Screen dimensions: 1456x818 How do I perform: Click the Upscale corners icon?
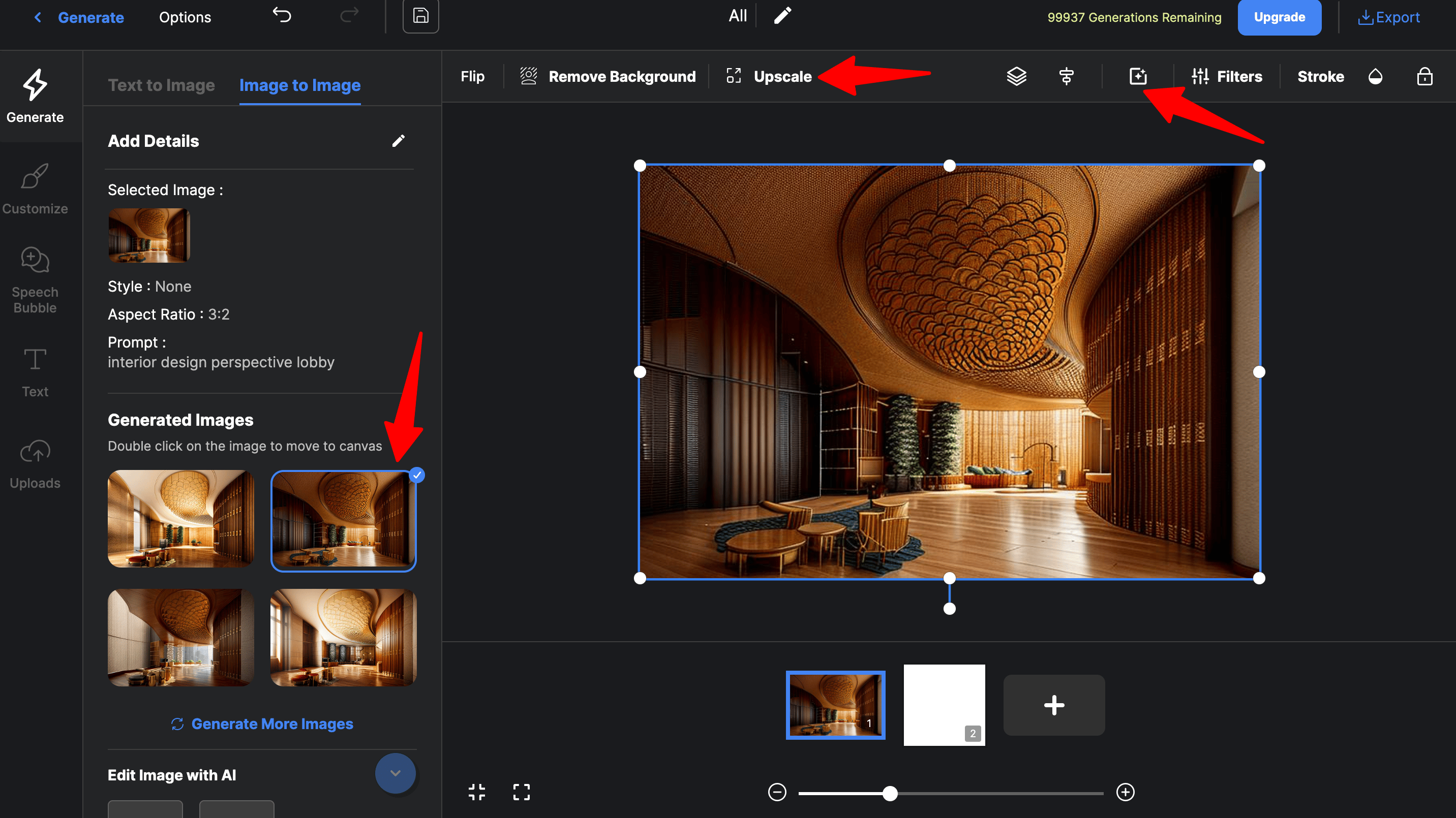click(734, 76)
